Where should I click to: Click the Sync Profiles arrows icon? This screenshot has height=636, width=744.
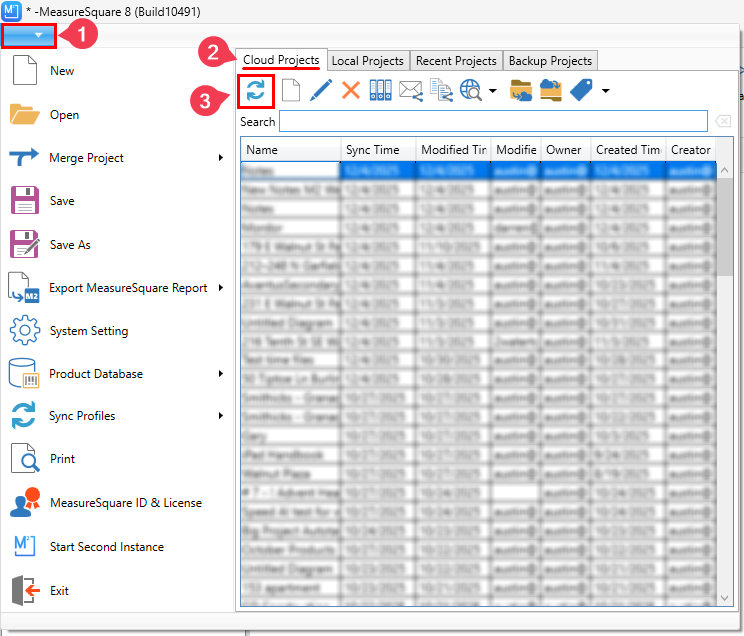coord(24,415)
